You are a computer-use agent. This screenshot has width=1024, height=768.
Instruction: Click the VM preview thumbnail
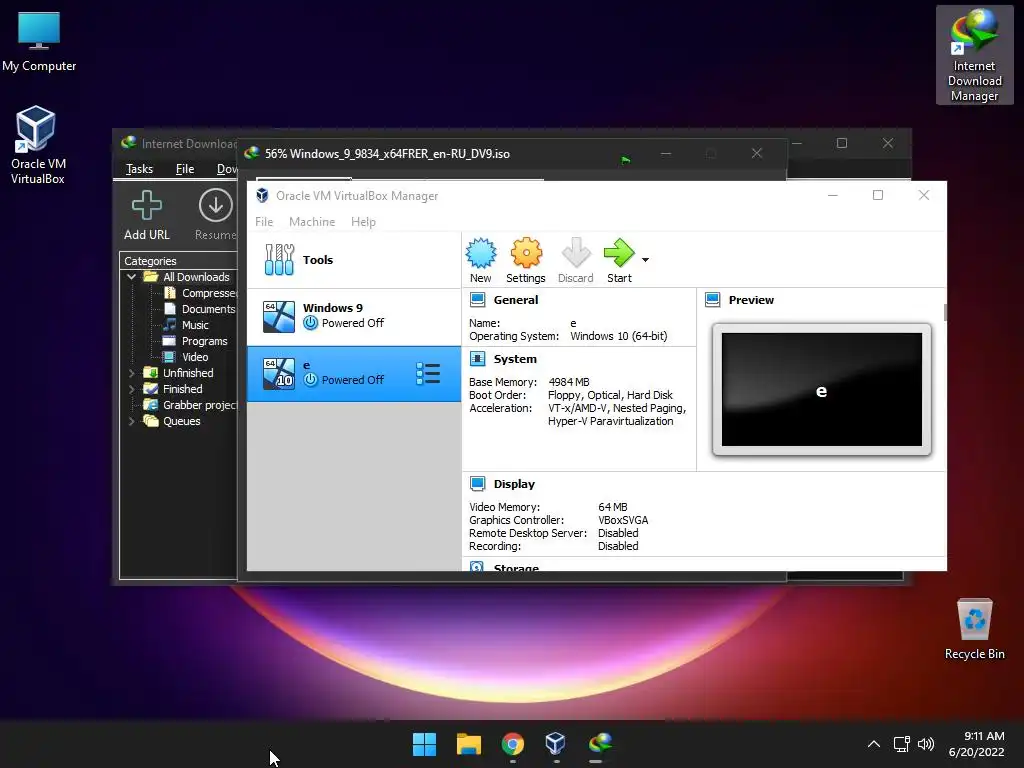coord(822,390)
